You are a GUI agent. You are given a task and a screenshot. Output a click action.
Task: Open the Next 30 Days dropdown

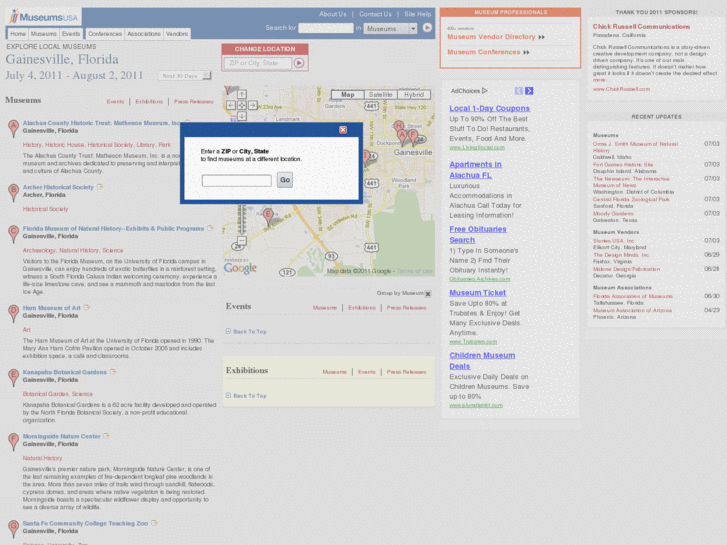(185, 76)
